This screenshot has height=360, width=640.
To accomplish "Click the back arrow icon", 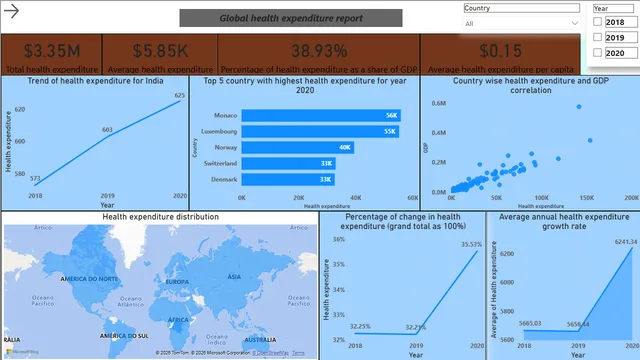I will click(x=11, y=11).
